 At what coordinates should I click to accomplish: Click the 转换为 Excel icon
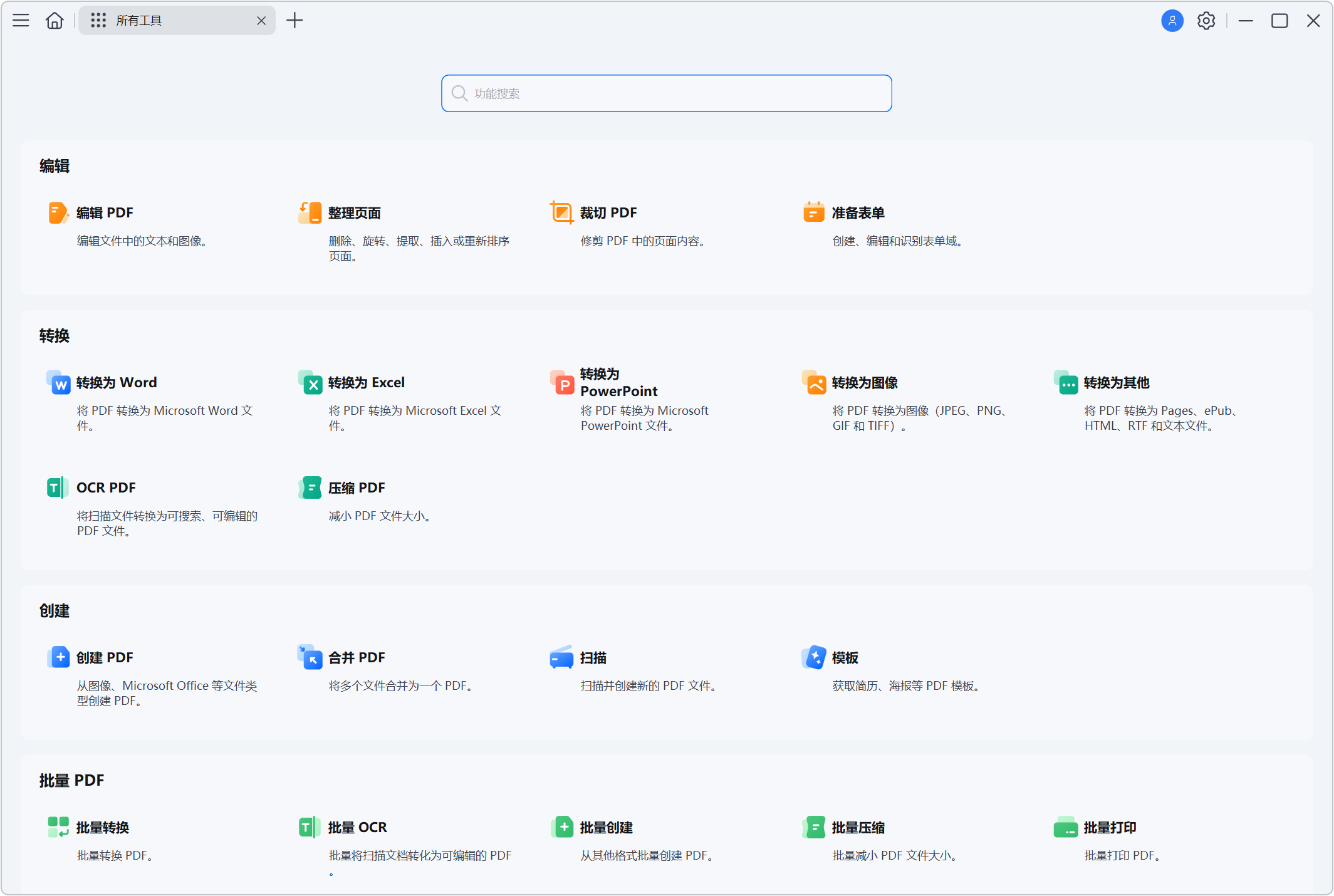310,383
